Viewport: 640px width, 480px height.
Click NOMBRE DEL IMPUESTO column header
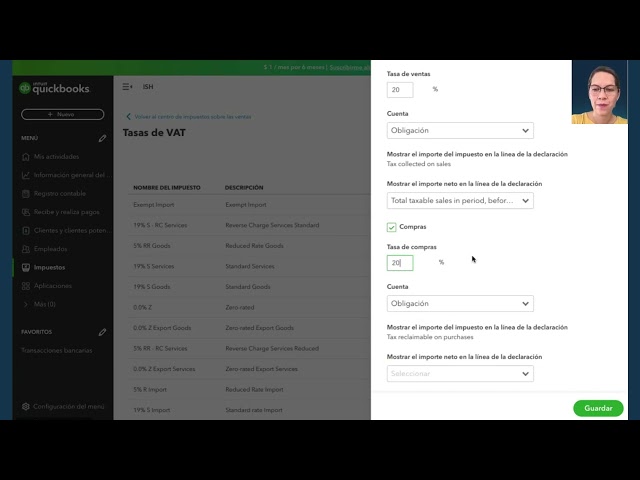coord(167,188)
